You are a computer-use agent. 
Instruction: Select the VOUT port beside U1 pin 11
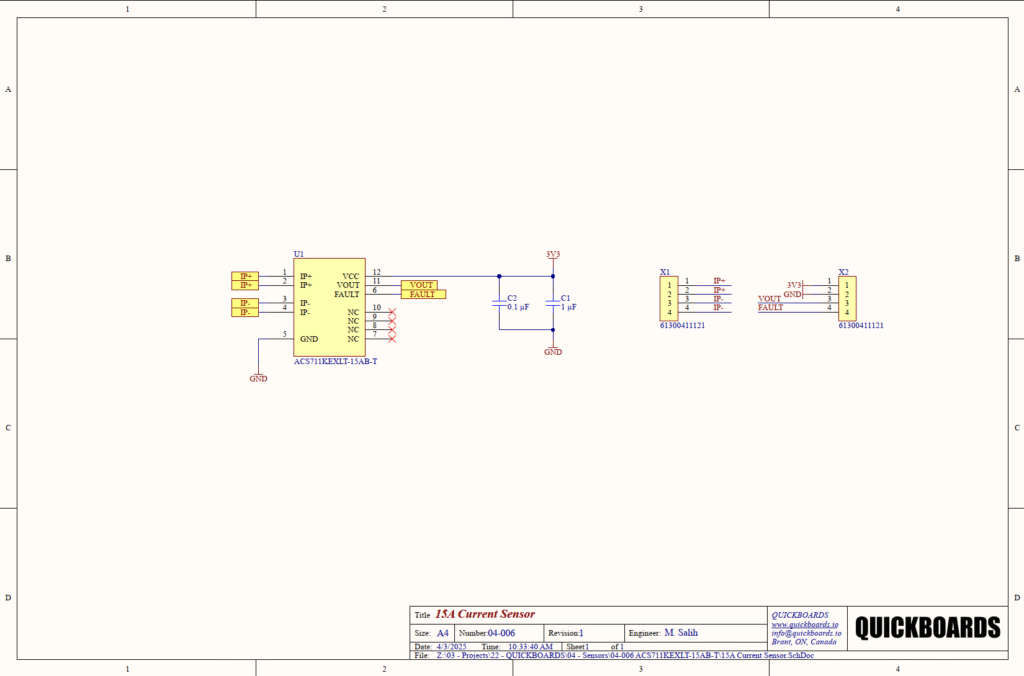(419, 285)
